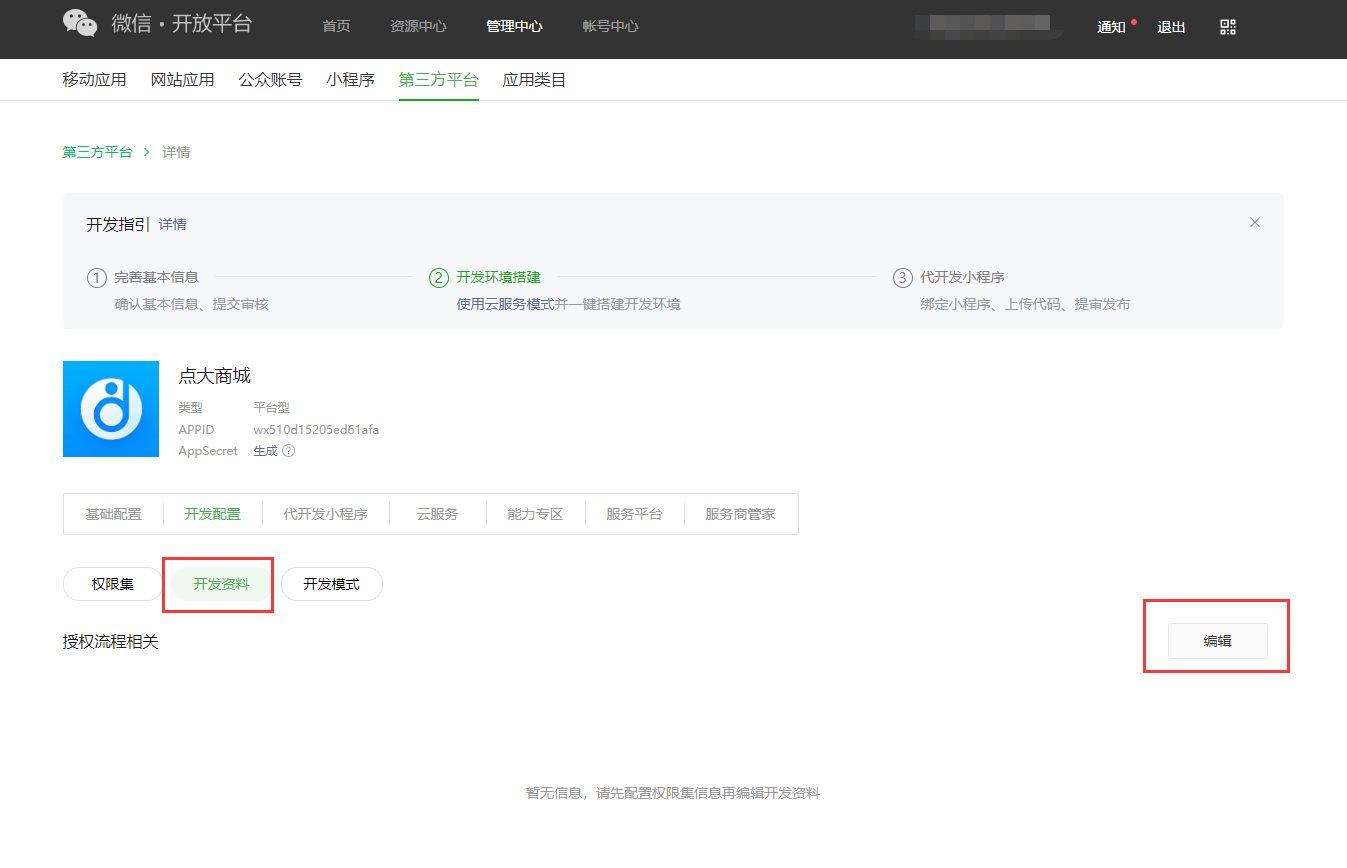This screenshot has width=1347, height=868.
Task: Click 退出 to log out
Action: point(1171,27)
